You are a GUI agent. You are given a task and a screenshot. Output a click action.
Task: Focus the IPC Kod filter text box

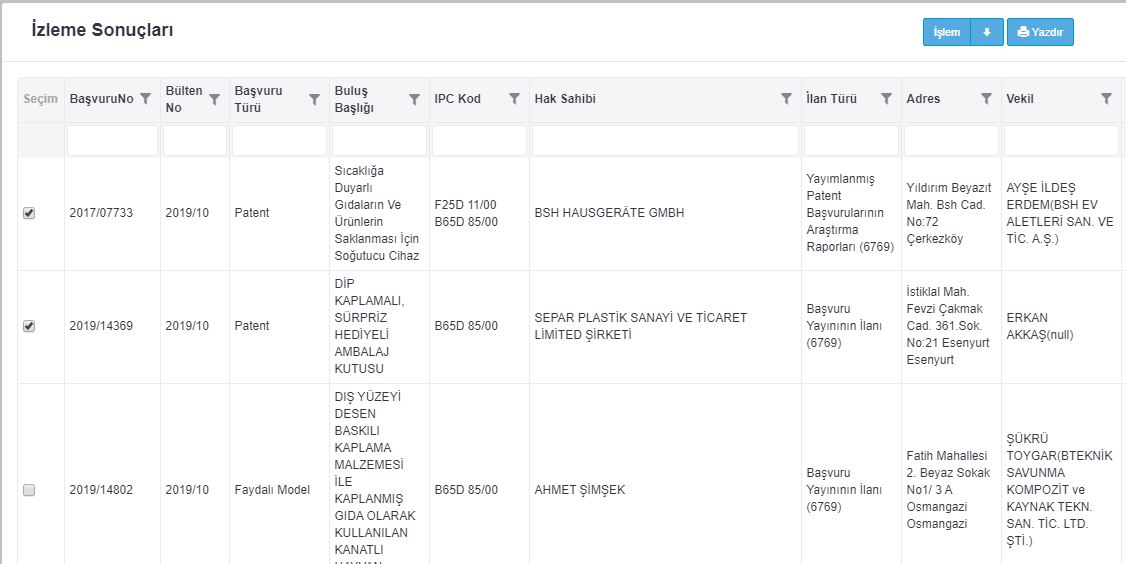479,141
